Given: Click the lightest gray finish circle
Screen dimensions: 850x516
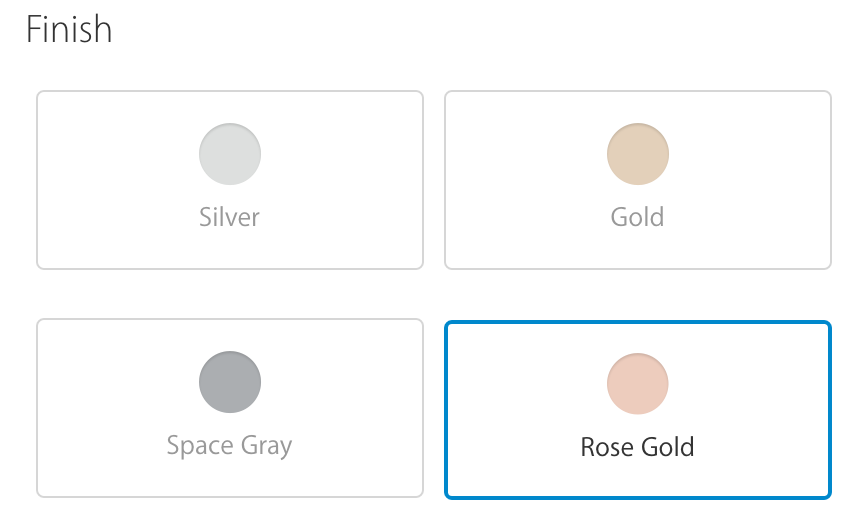Looking at the screenshot, I should (x=230, y=154).
